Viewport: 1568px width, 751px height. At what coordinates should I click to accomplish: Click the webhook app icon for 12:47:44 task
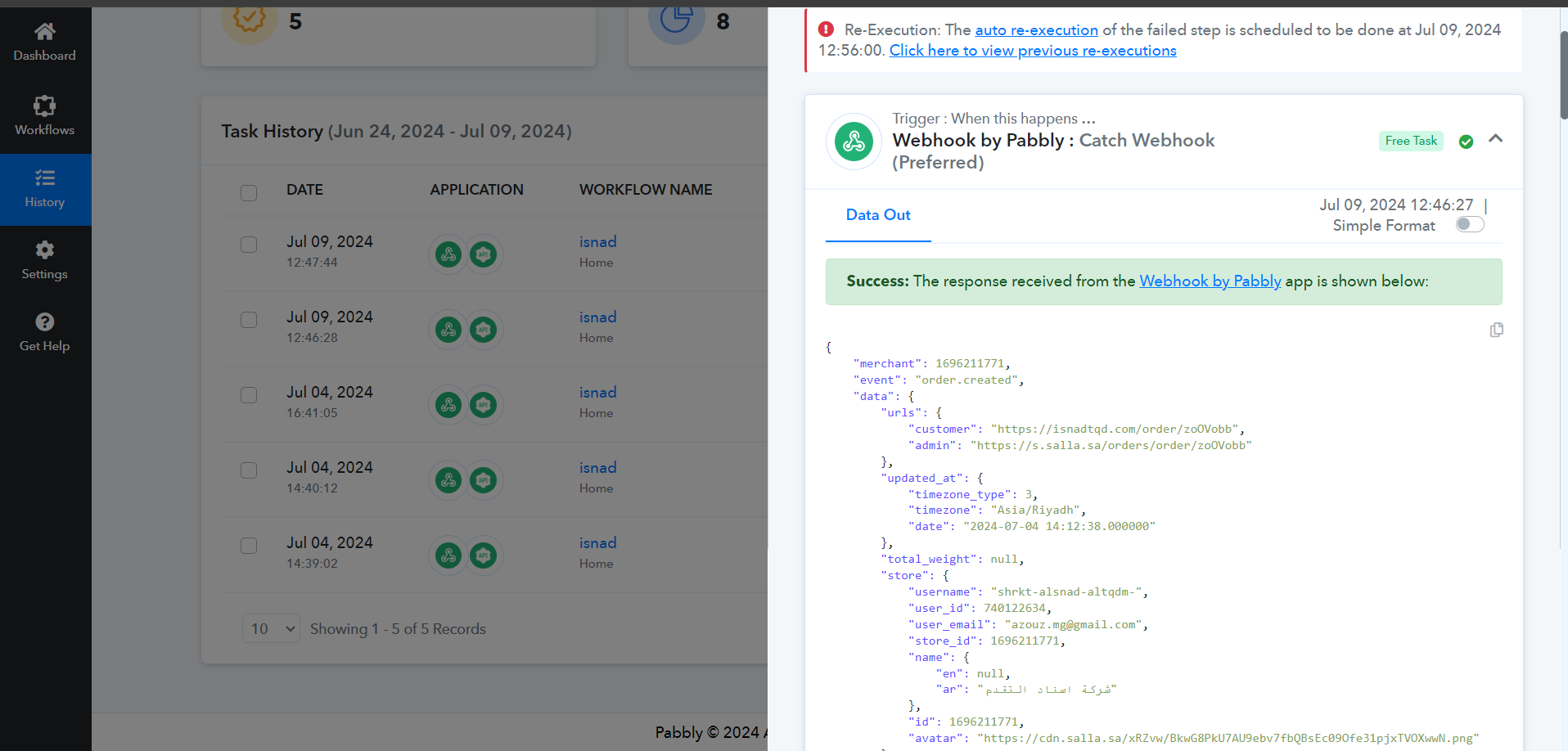(x=448, y=254)
